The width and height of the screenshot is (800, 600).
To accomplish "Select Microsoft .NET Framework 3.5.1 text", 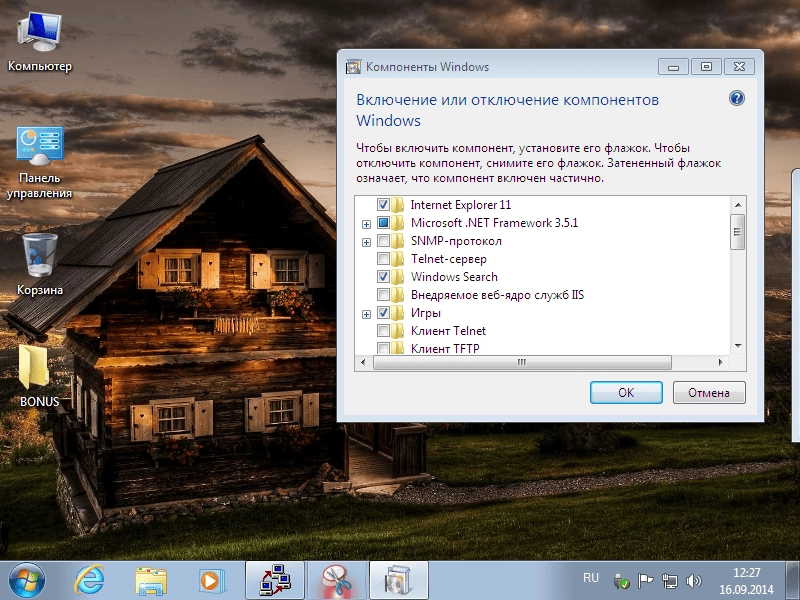I will click(494, 223).
